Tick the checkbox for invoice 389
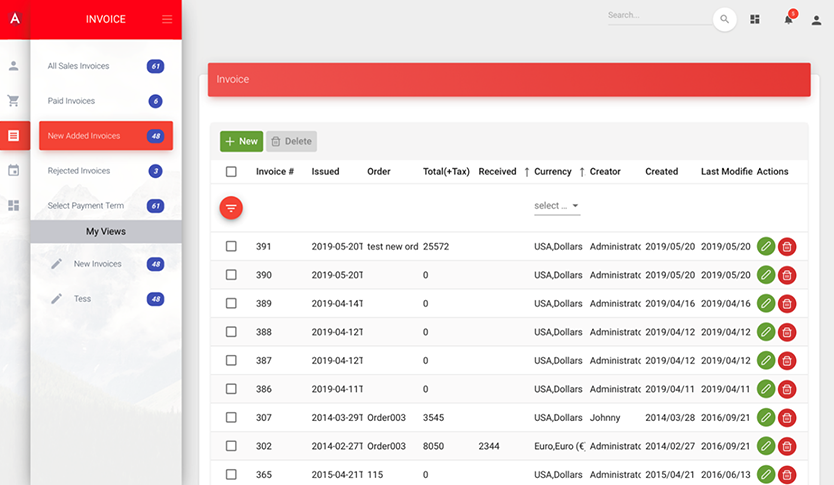The height and width of the screenshot is (485, 834). pyautogui.click(x=231, y=303)
